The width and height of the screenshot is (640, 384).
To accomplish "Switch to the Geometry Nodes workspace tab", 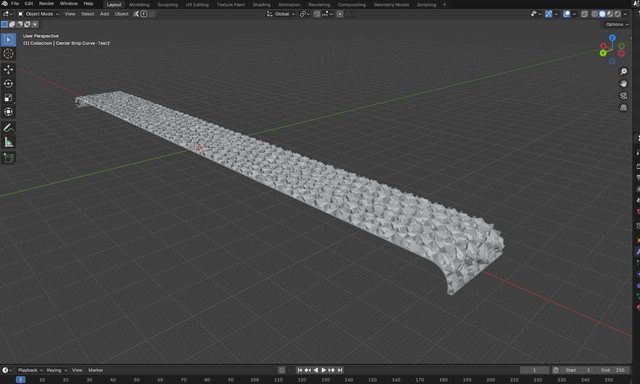I will point(391,4).
